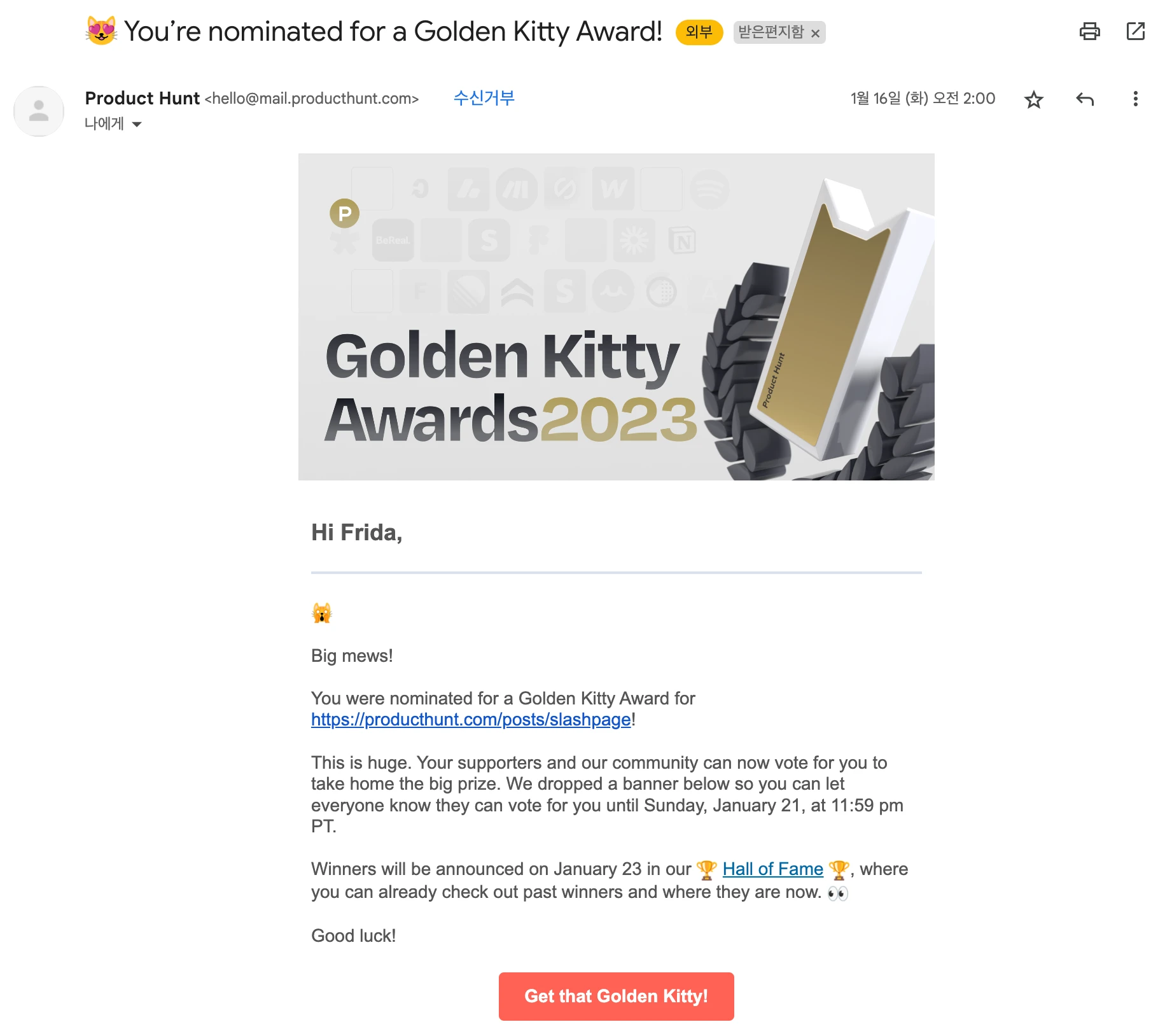The width and height of the screenshot is (1172, 1036).
Task: Click the 받은편지함 inbox label
Action: [771, 32]
